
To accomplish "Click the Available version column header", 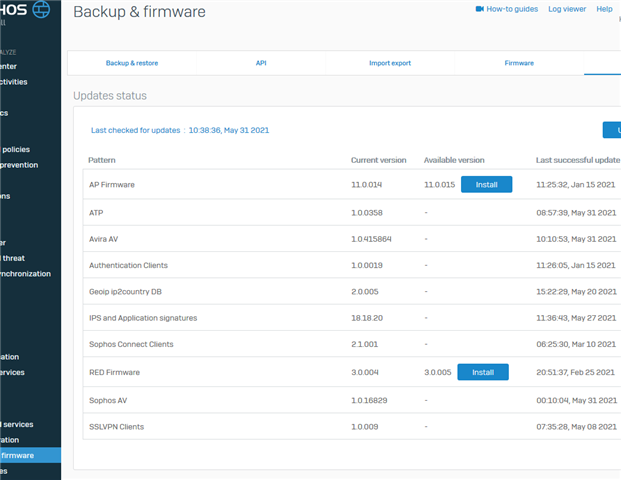I will click(454, 160).
